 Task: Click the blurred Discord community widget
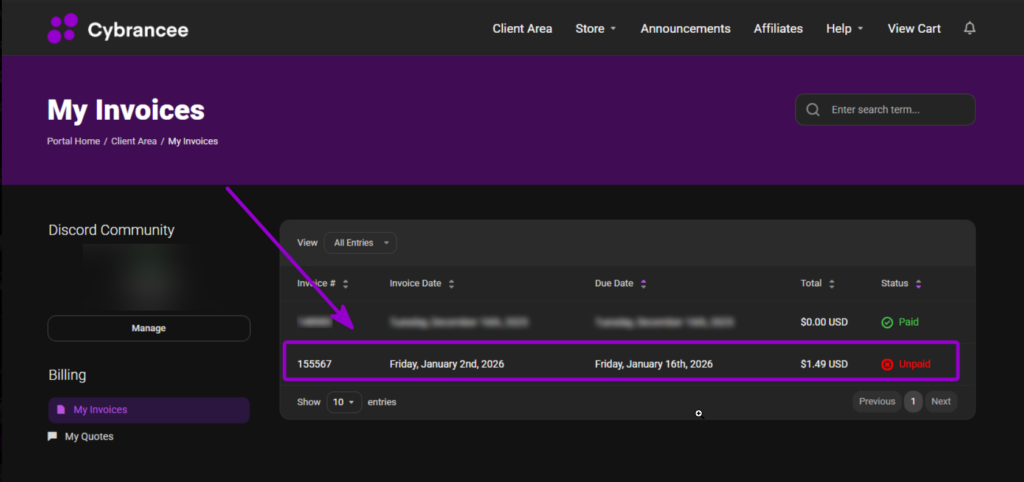pyautogui.click(x=149, y=277)
